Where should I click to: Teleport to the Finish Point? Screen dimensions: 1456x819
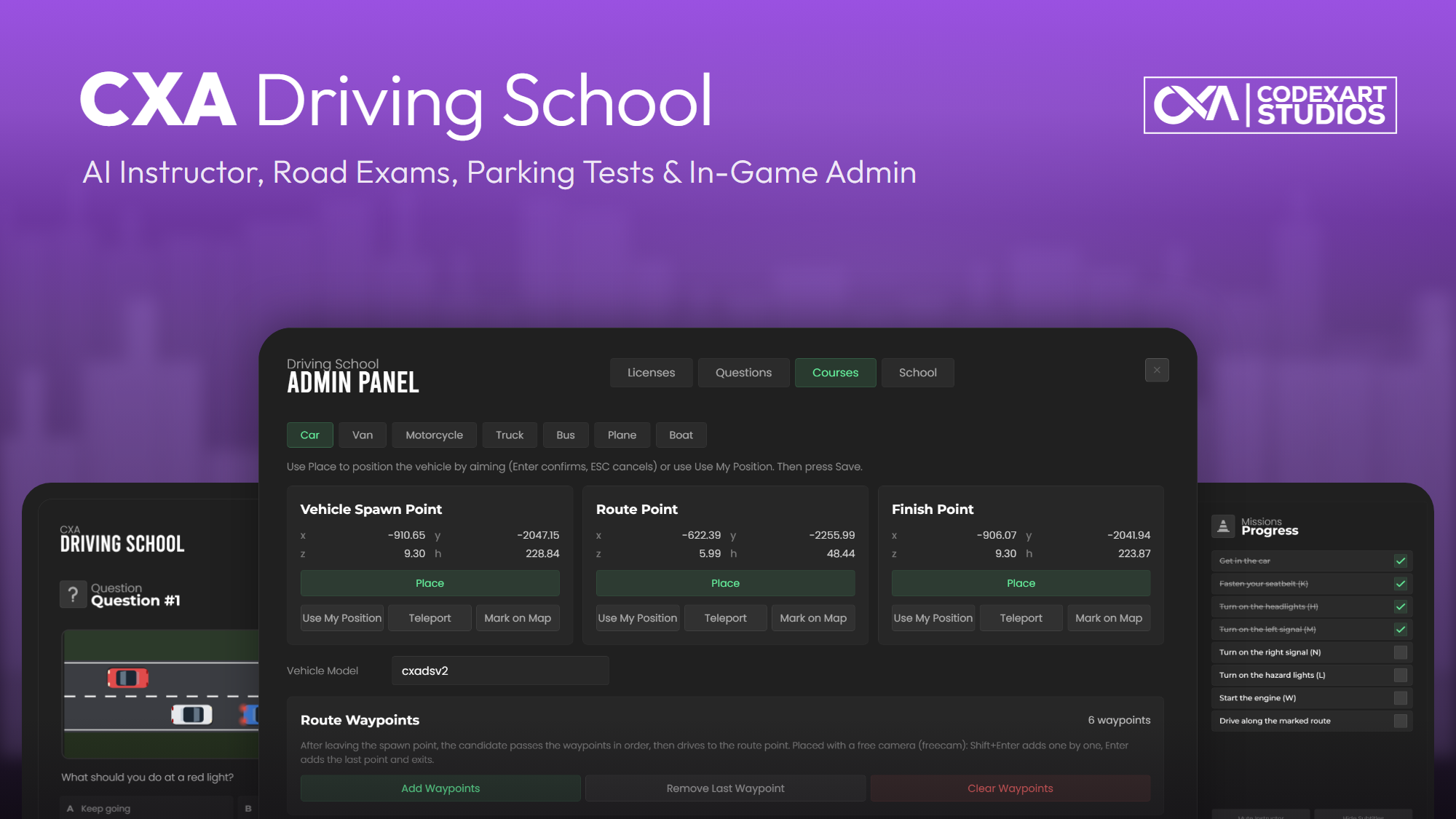(x=1021, y=618)
